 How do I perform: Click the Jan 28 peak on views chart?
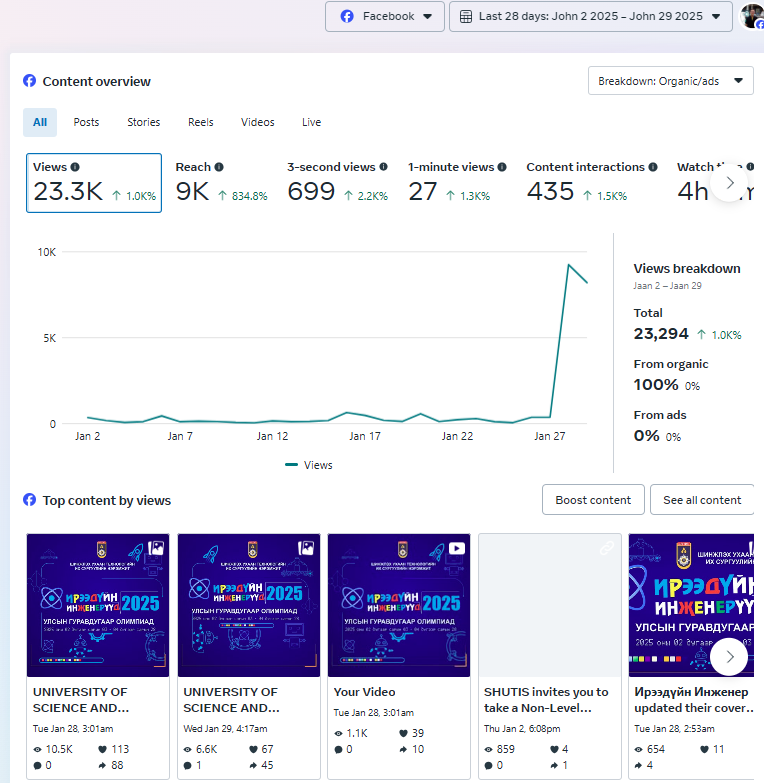(568, 265)
